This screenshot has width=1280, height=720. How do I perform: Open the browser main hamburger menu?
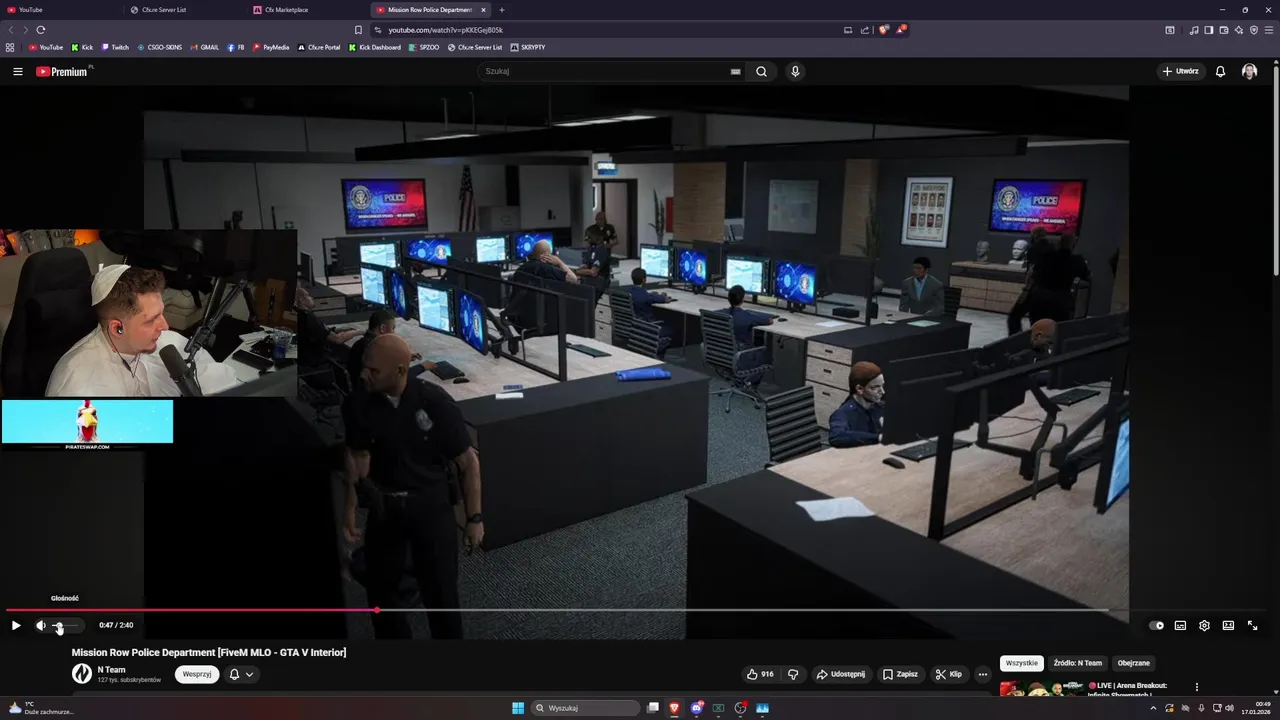(x=1269, y=30)
